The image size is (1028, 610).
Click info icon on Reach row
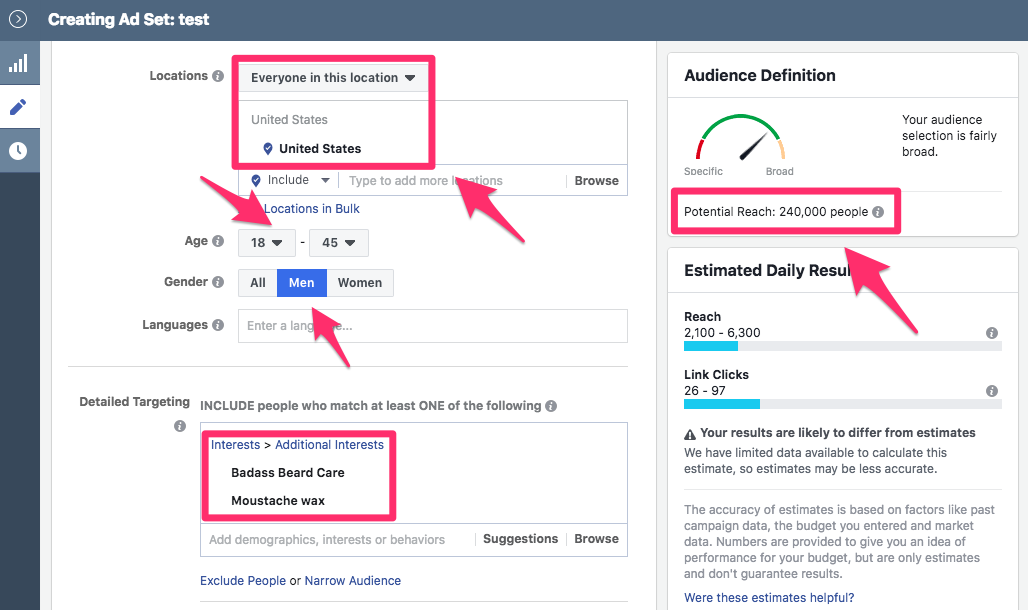[992, 333]
